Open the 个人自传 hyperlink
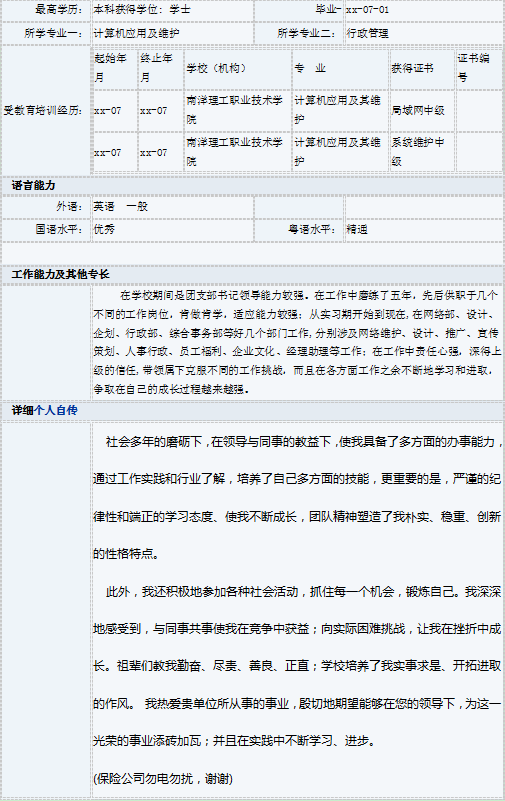Screen dimensions: 505x801 point(56,410)
